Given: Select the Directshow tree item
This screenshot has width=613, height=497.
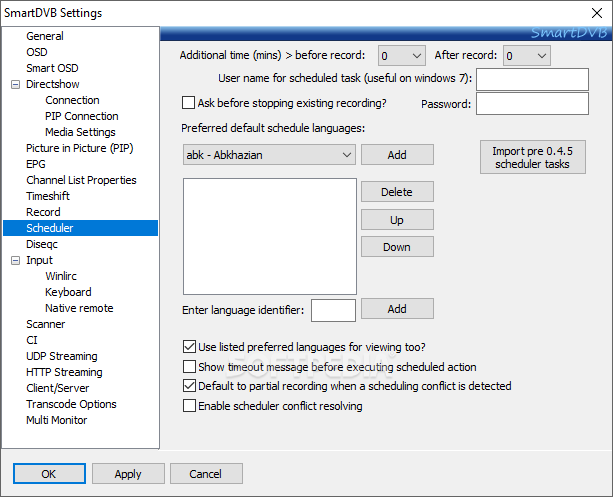Looking at the screenshot, I should point(52,84).
